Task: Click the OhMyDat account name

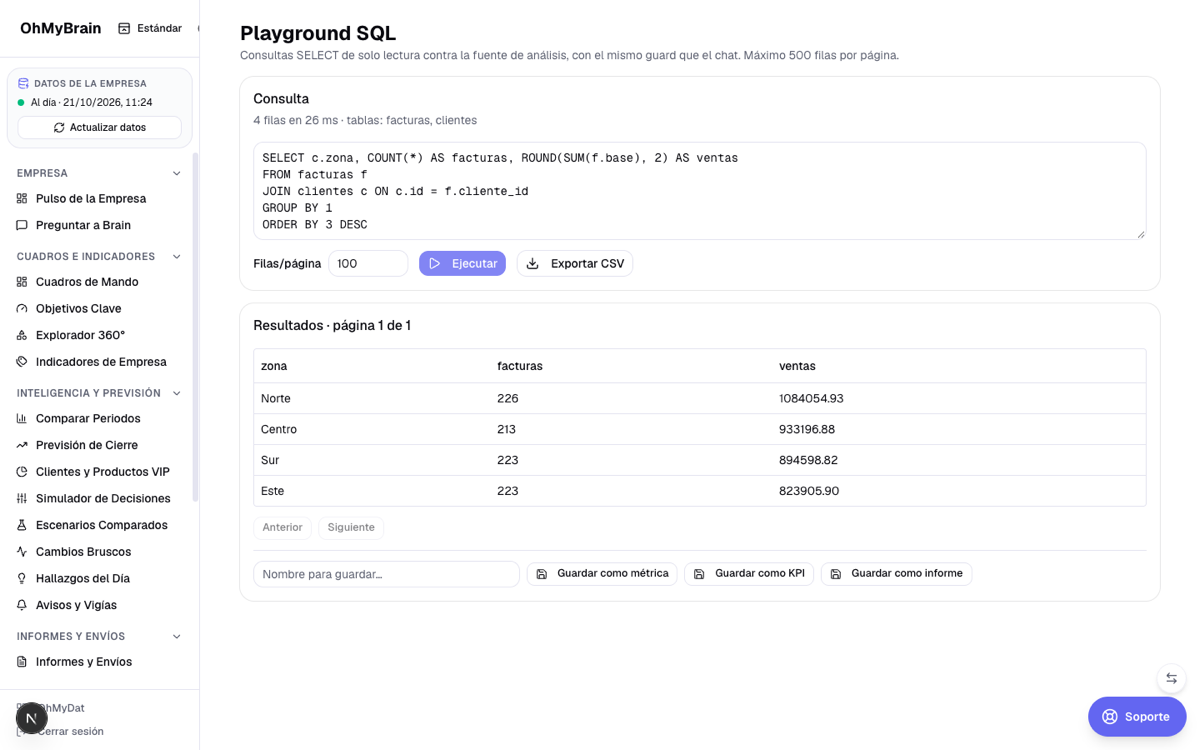Action: [x=62, y=709]
